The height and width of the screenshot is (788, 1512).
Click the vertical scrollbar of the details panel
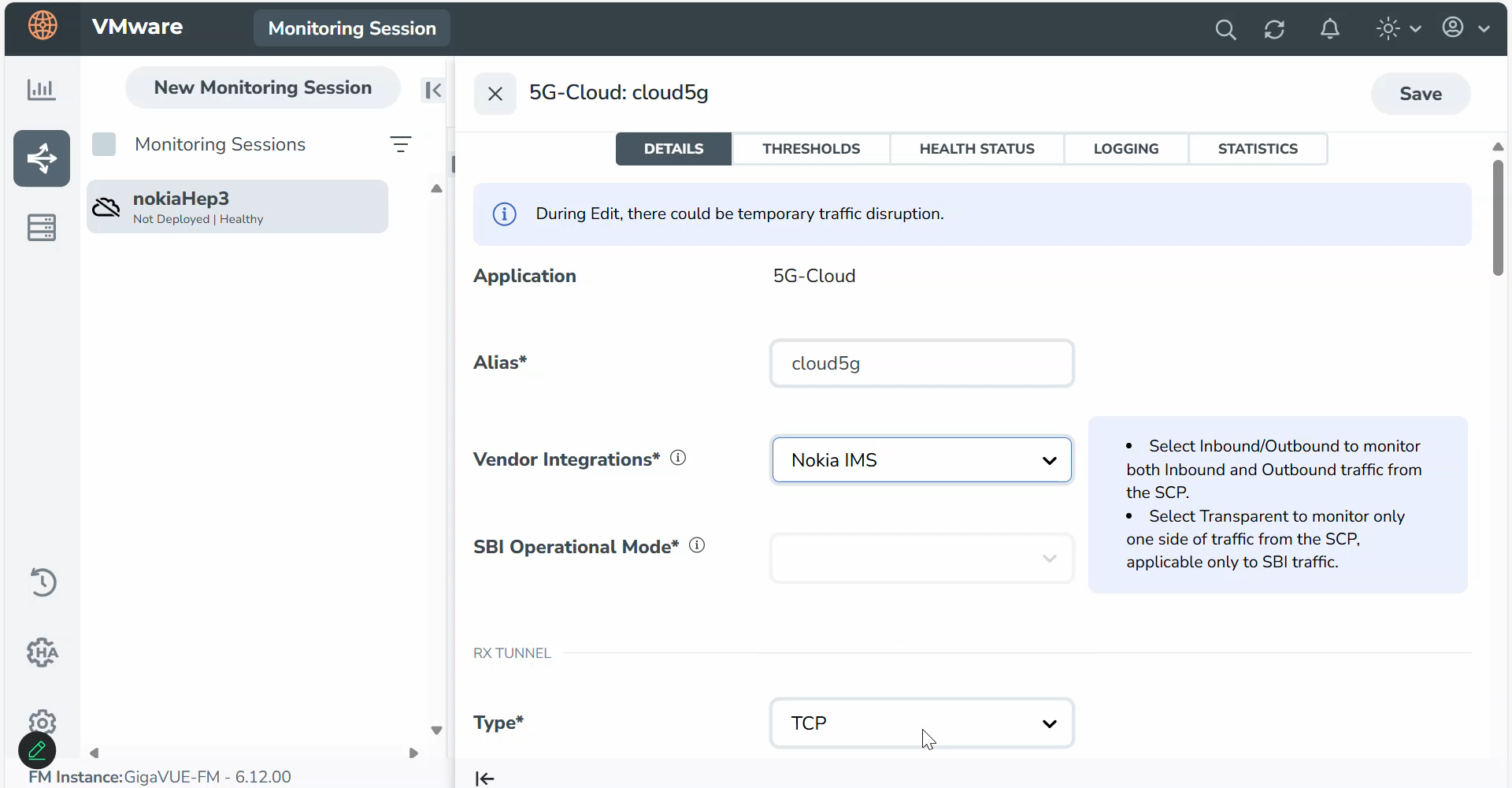tap(1498, 218)
